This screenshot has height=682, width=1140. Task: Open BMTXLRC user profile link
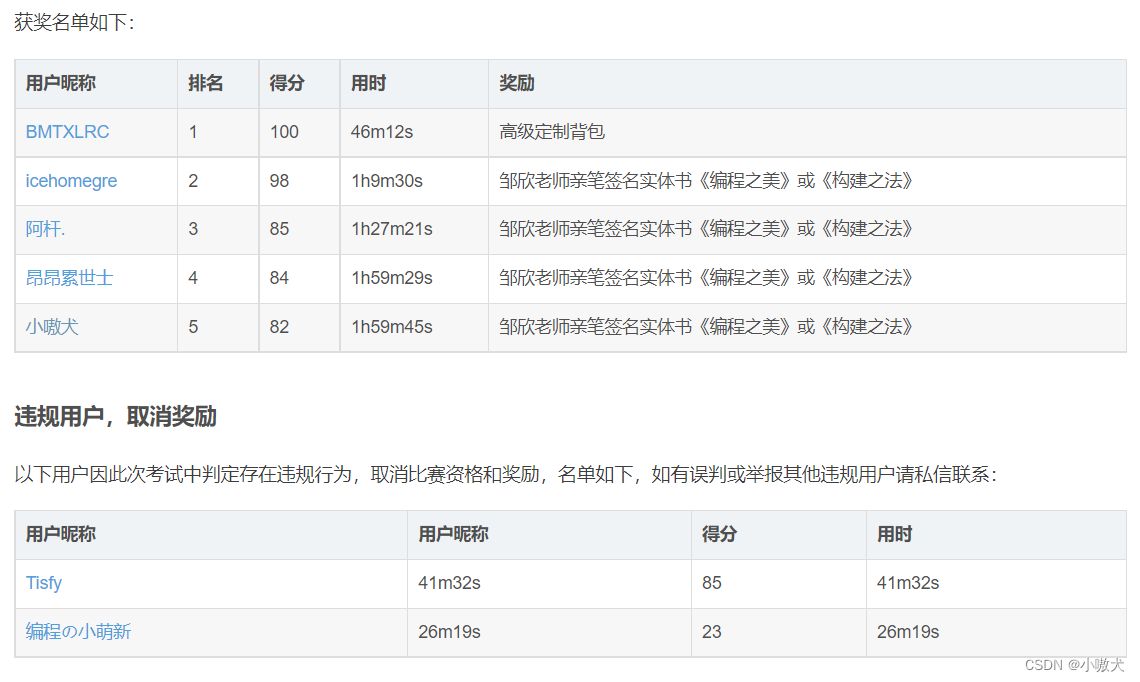[x=67, y=132]
